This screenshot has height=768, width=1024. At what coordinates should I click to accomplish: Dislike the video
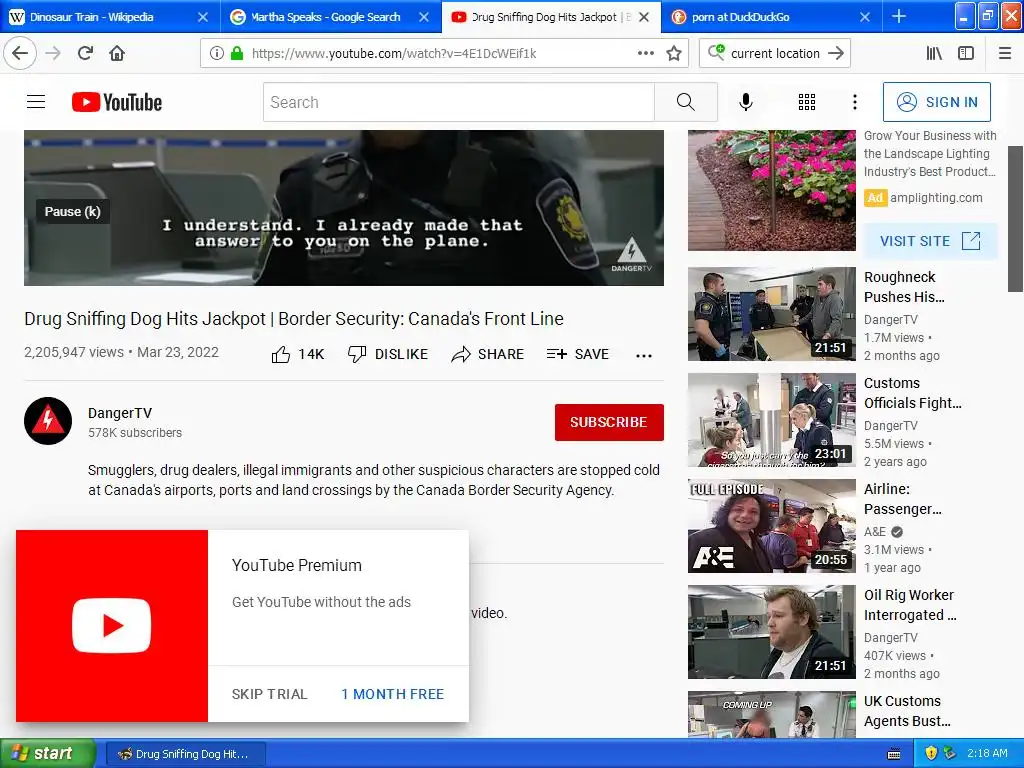click(387, 354)
